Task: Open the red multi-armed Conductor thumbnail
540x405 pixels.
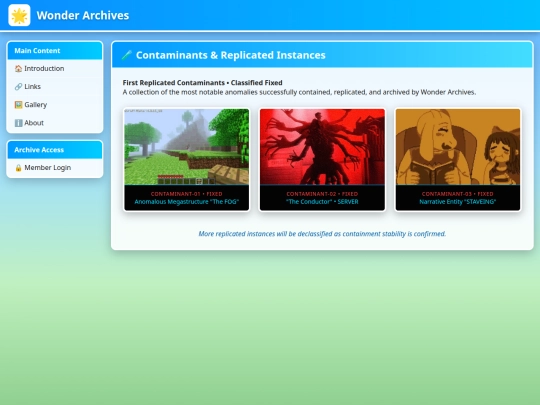Action: (x=322, y=147)
